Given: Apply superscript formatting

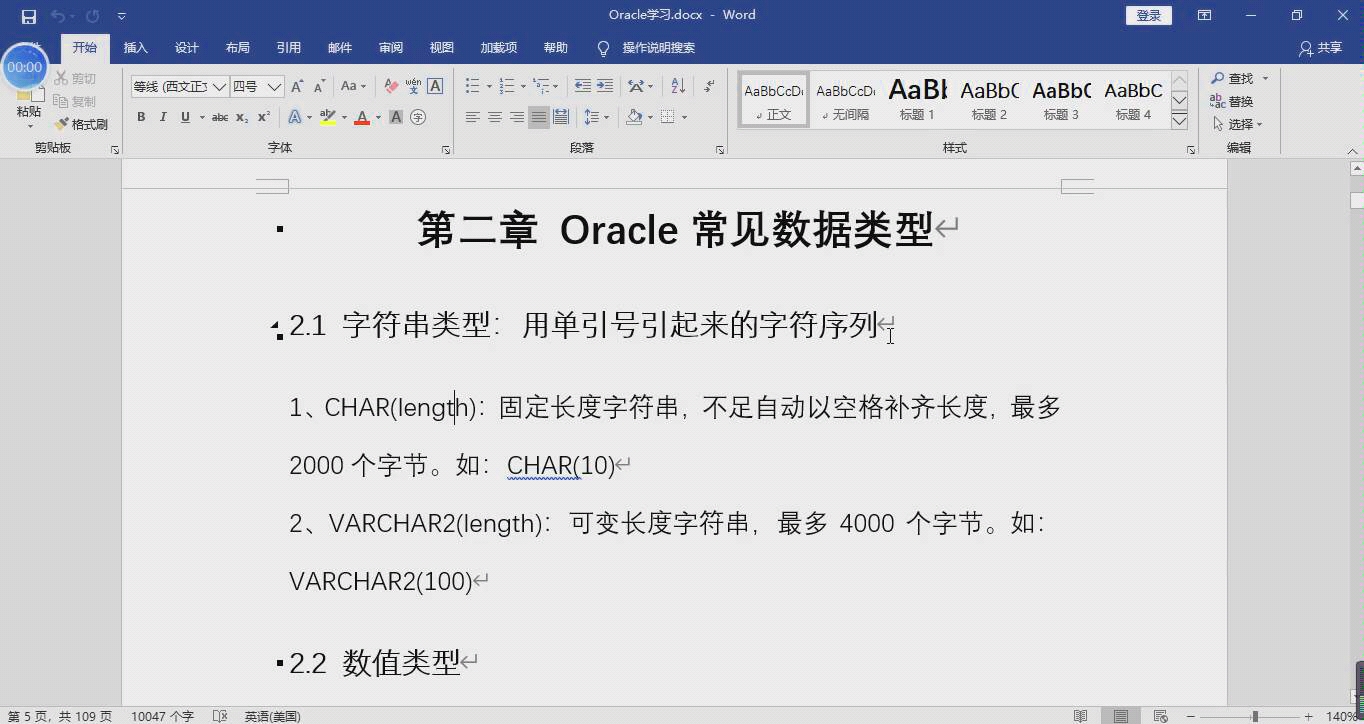Looking at the screenshot, I should tap(264, 117).
